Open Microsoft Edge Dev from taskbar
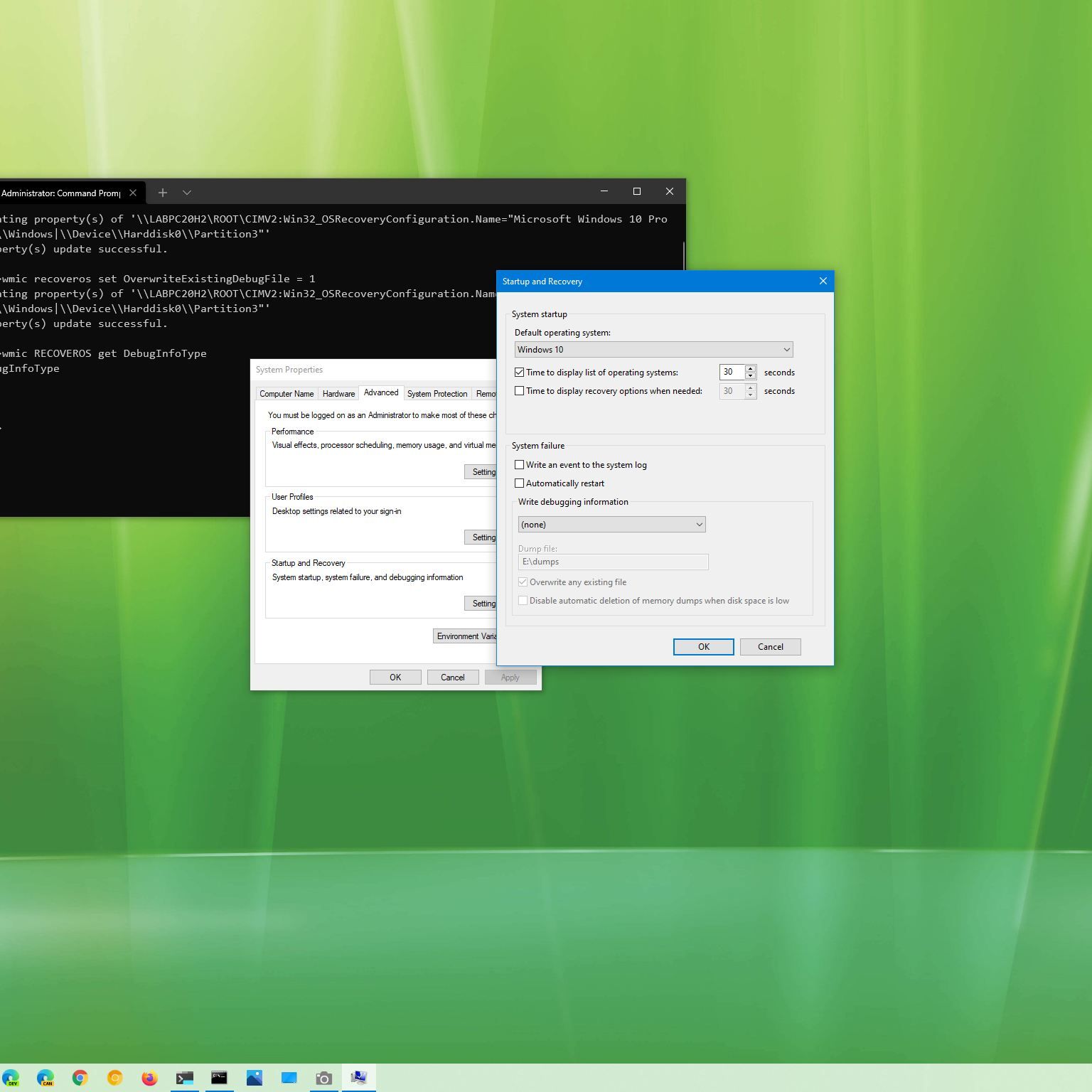Viewport: 1092px width, 1092px height. tap(11, 1078)
